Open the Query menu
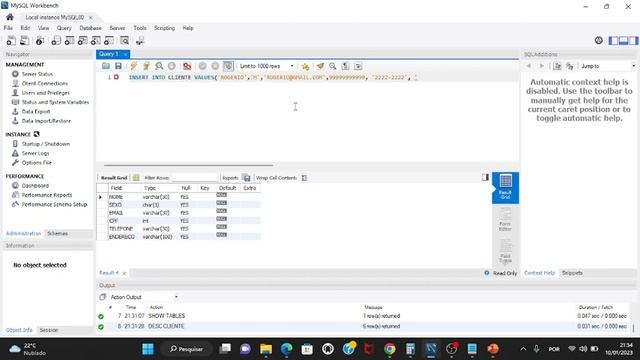 click(x=64, y=28)
